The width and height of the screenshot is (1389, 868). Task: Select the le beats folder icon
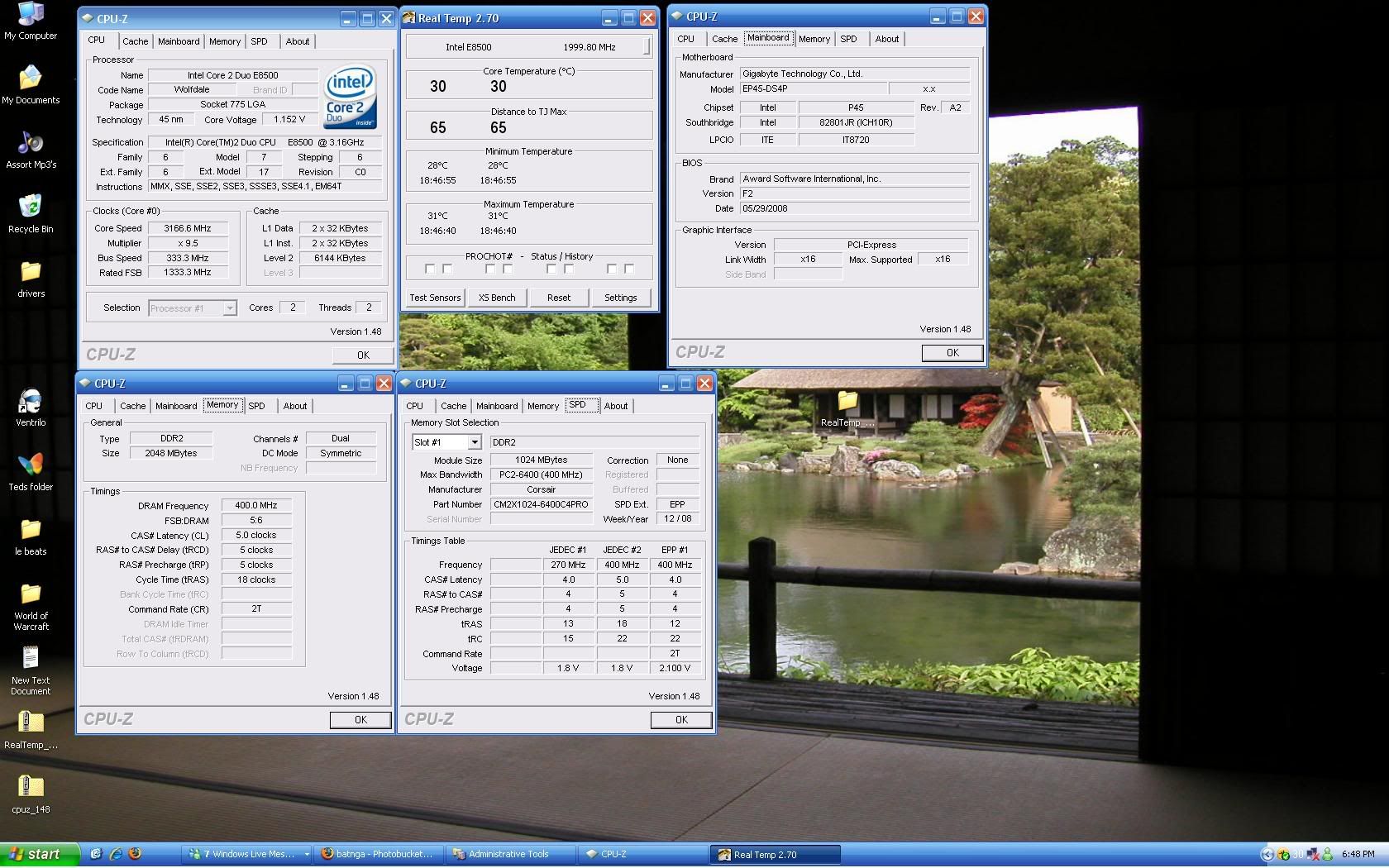[31, 537]
